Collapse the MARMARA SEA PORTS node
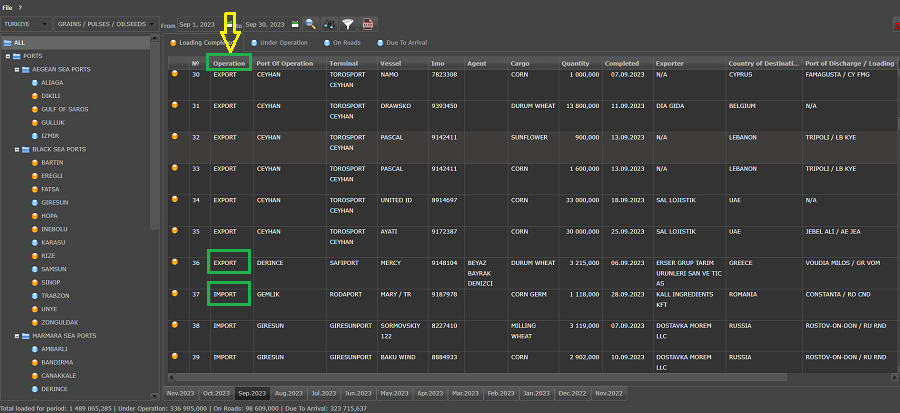The image size is (900, 413). click(17, 336)
